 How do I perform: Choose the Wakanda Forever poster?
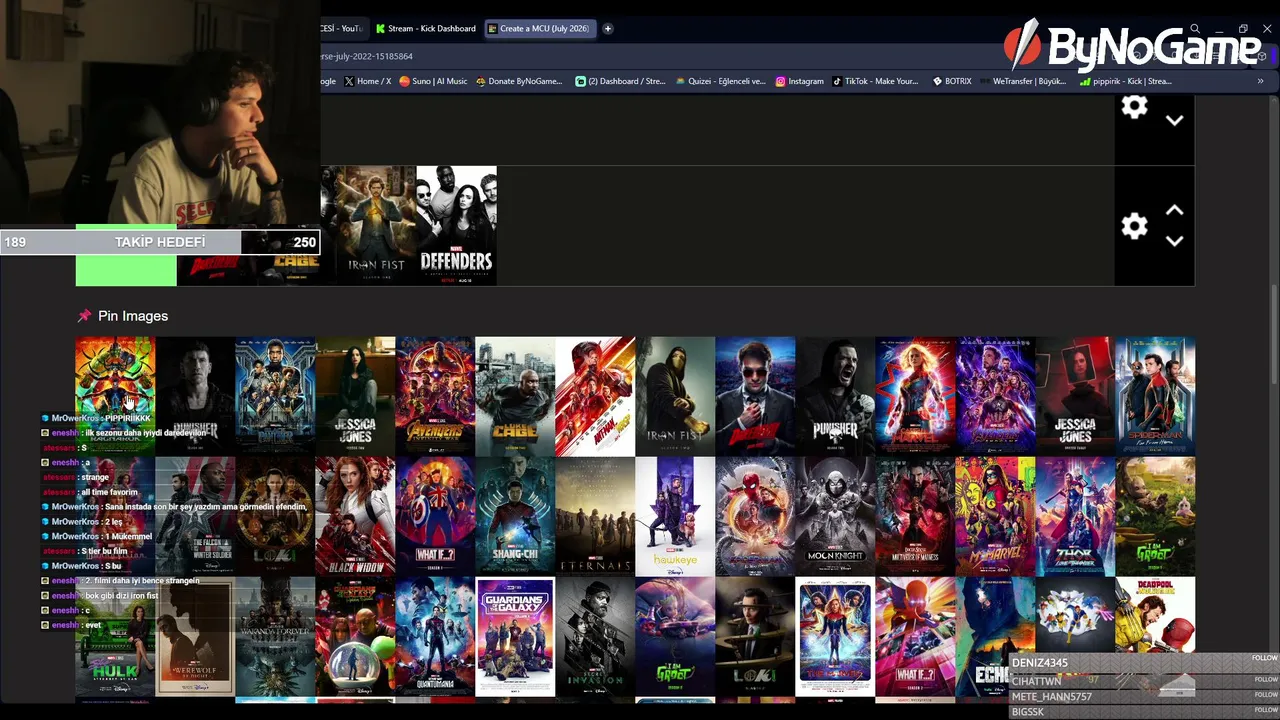pos(275,636)
